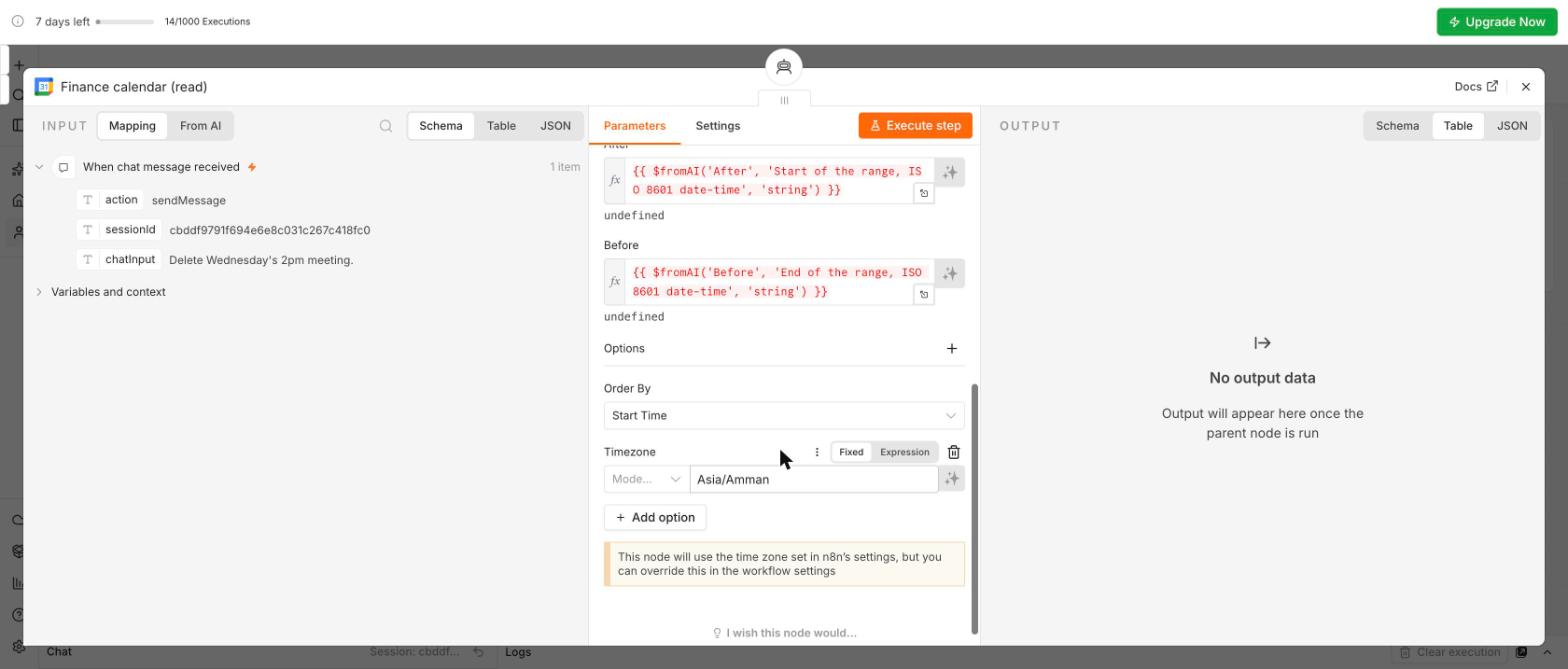Click the AI sparkle icon beside Timezone field

point(952,479)
